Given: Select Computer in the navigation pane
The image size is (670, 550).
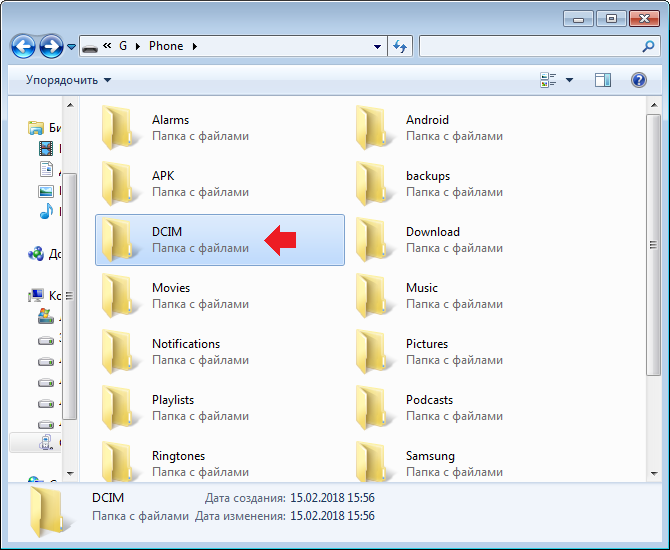Looking at the screenshot, I should tap(44, 295).
